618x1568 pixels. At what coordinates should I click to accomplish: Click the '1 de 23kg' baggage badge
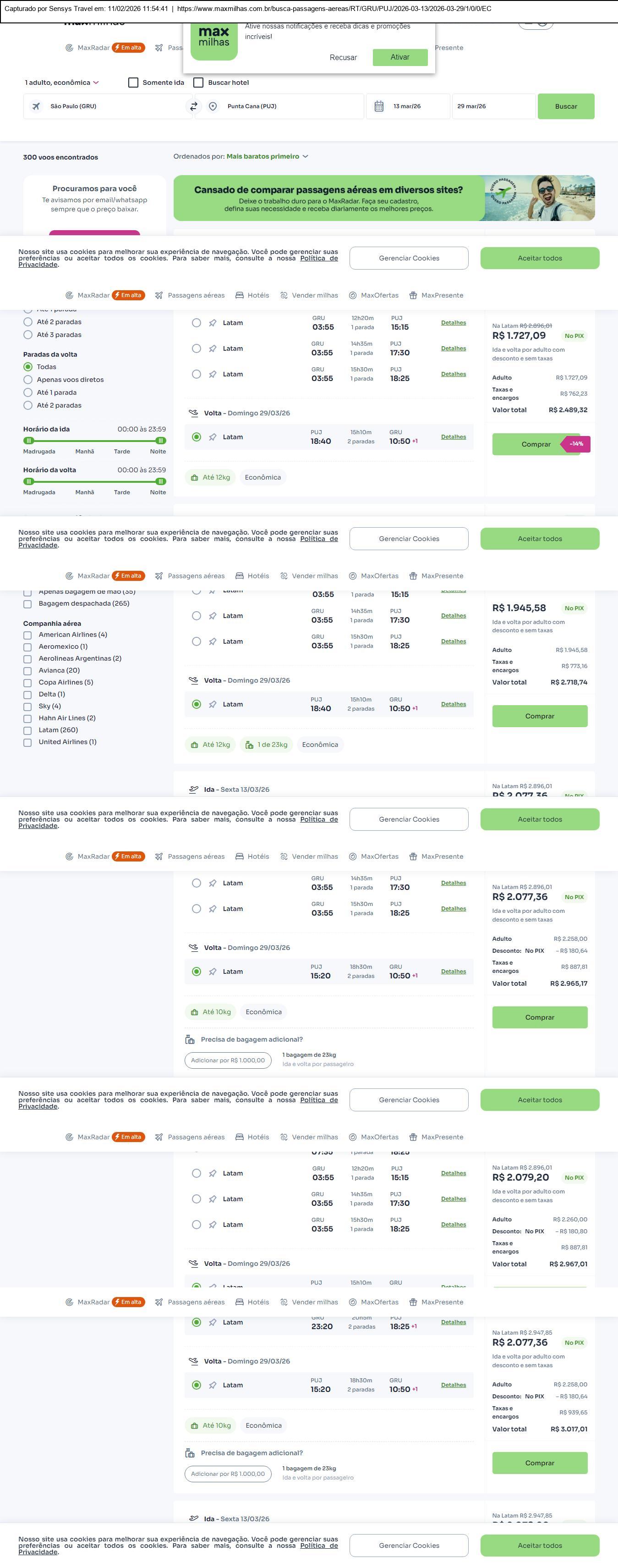point(267,745)
